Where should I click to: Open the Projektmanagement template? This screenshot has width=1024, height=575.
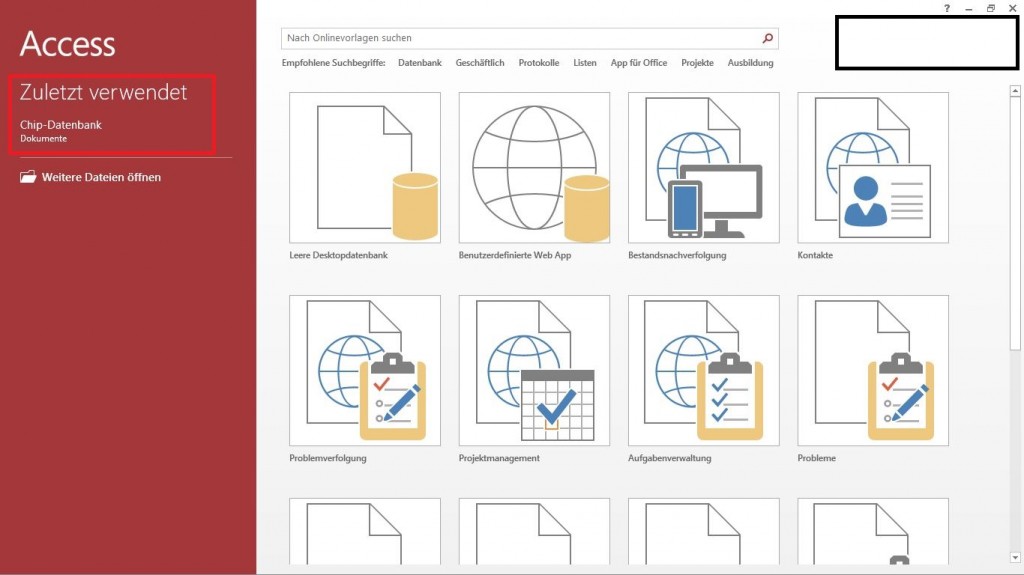point(534,370)
